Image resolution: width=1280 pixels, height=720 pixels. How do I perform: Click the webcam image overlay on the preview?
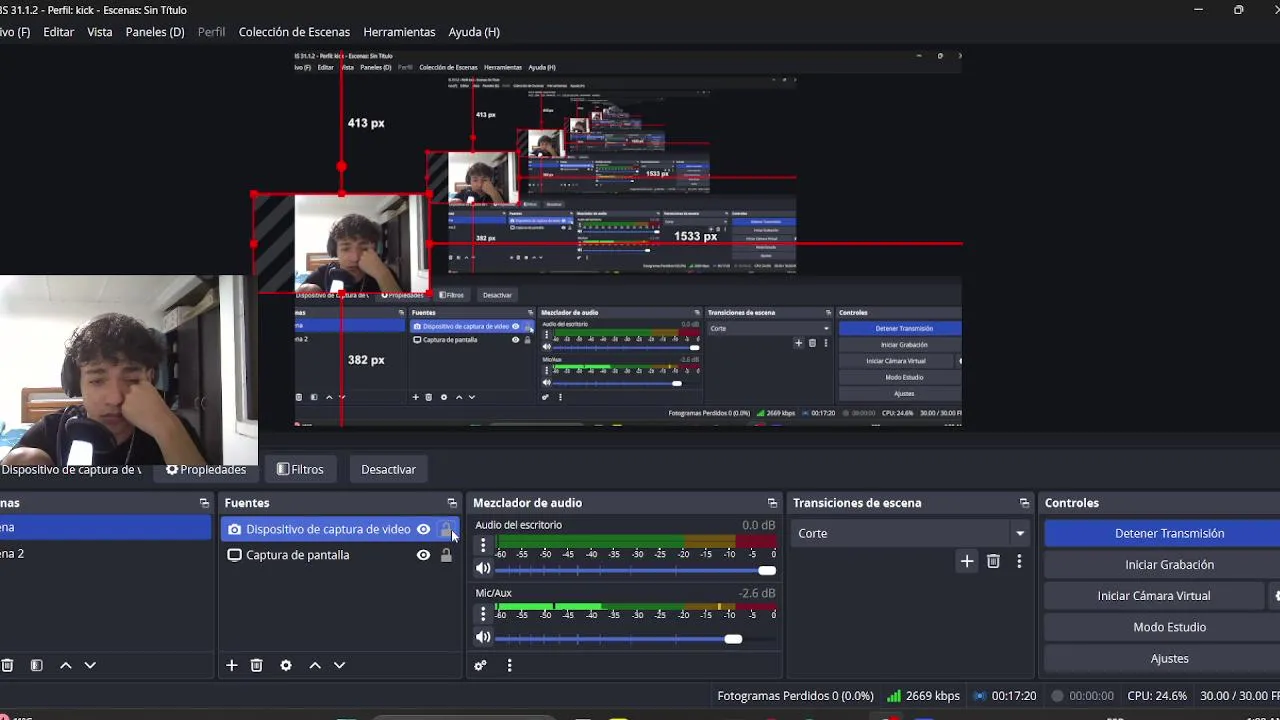(x=128, y=370)
